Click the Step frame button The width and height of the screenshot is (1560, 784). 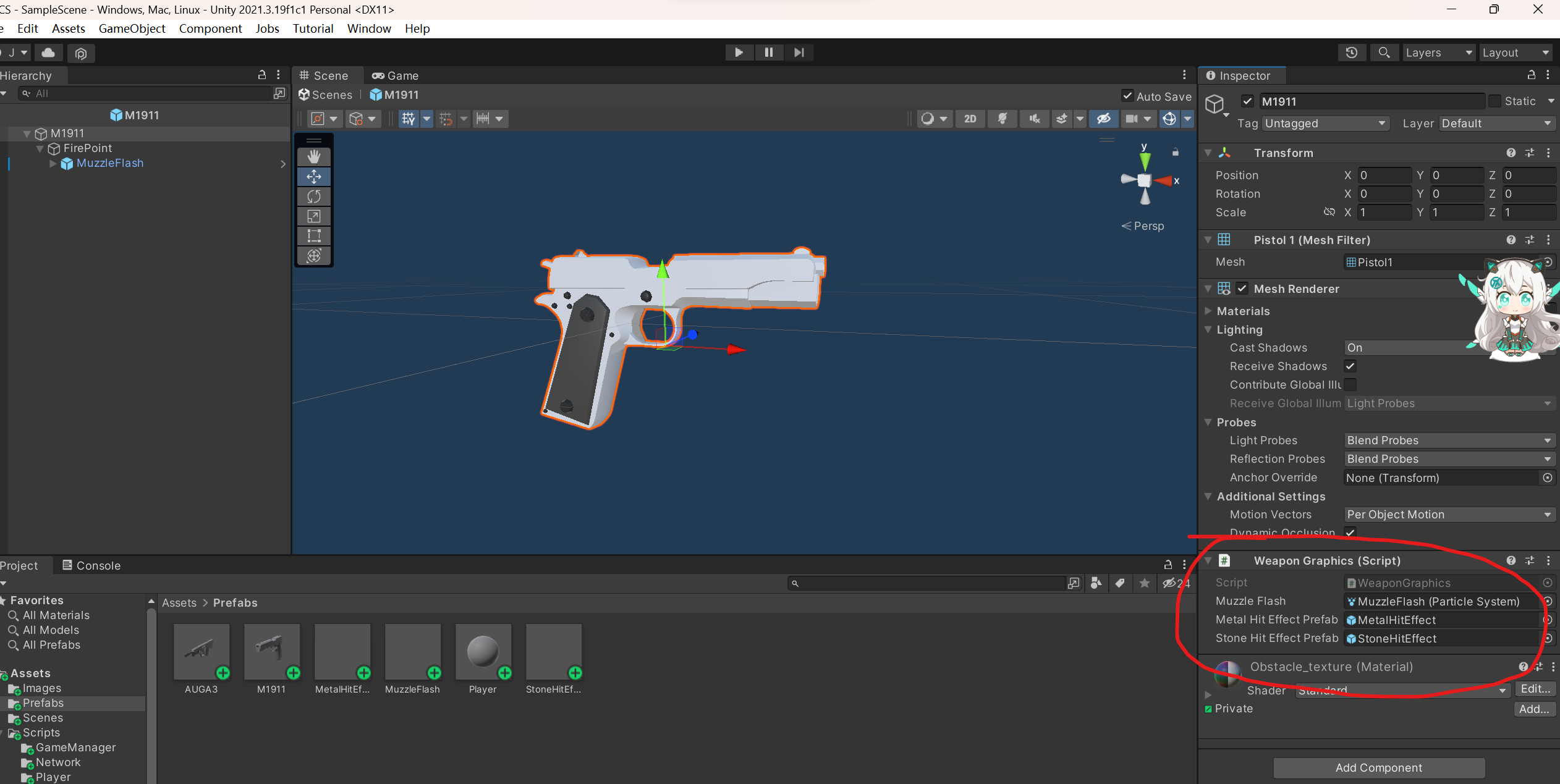pyautogui.click(x=799, y=53)
